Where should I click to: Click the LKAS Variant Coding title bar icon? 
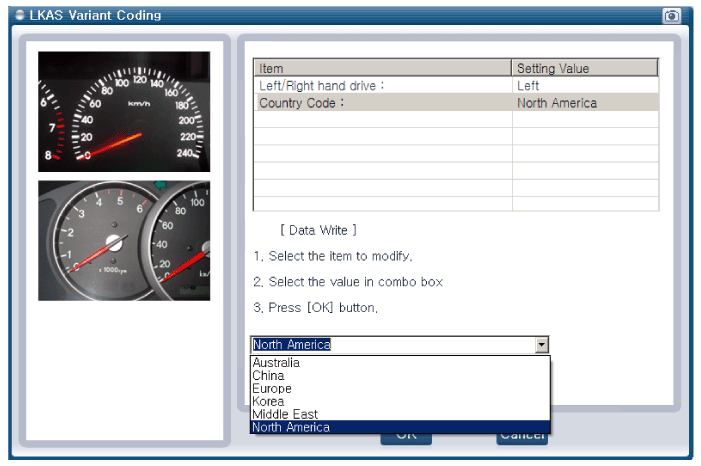(x=19, y=15)
